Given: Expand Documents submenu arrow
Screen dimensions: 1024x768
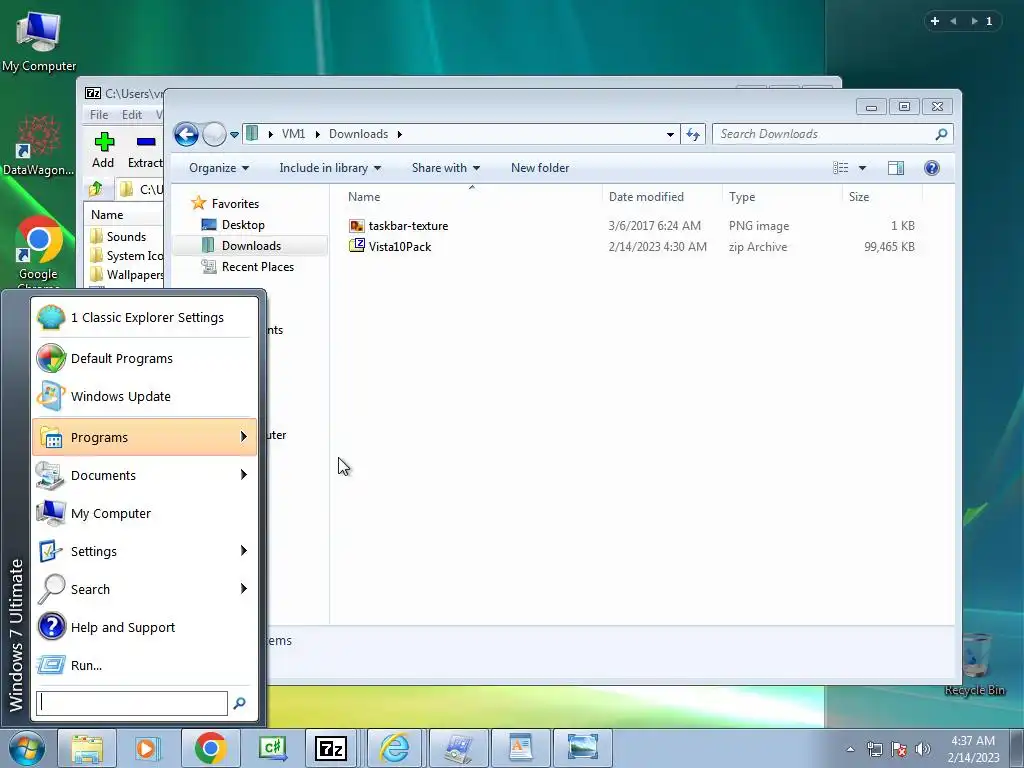Looking at the screenshot, I should [x=244, y=475].
